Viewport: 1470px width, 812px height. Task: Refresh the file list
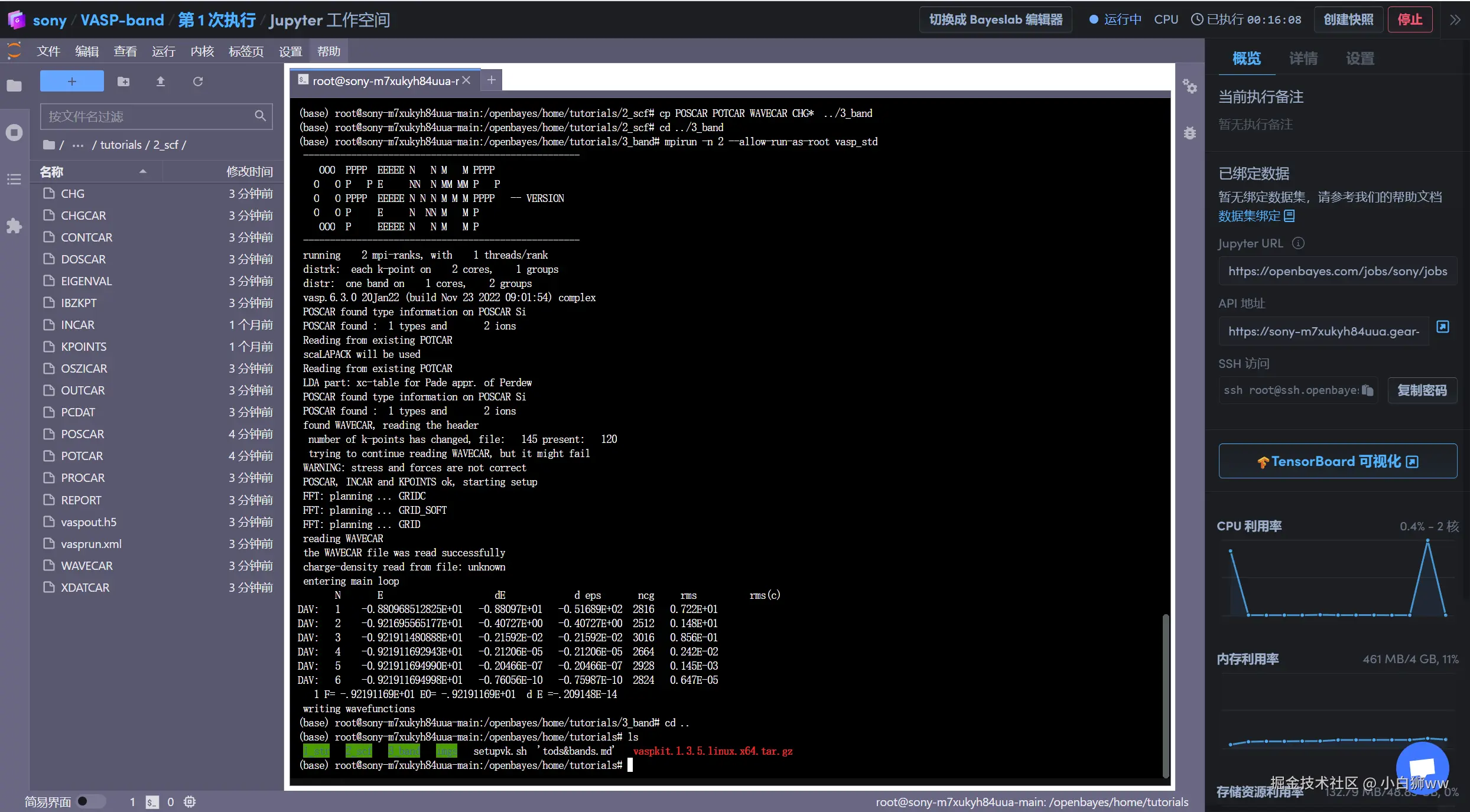point(198,81)
